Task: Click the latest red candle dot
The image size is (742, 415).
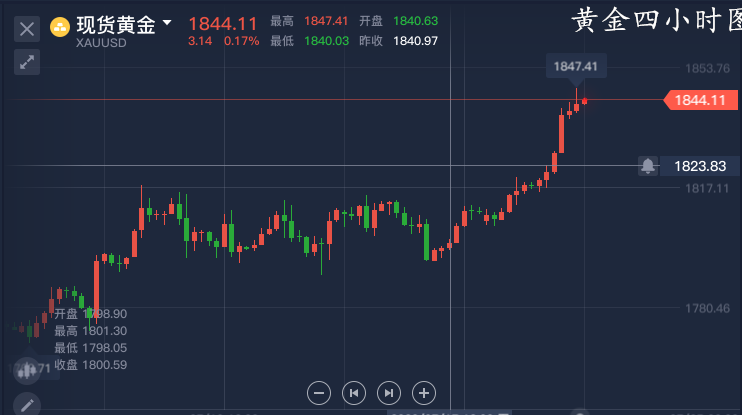Action: pos(585,101)
